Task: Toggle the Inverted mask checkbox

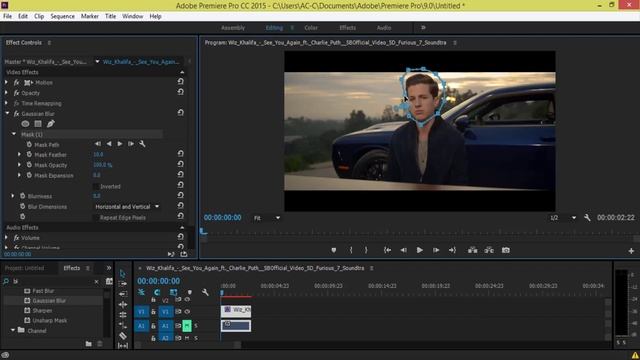Action: (x=96, y=186)
